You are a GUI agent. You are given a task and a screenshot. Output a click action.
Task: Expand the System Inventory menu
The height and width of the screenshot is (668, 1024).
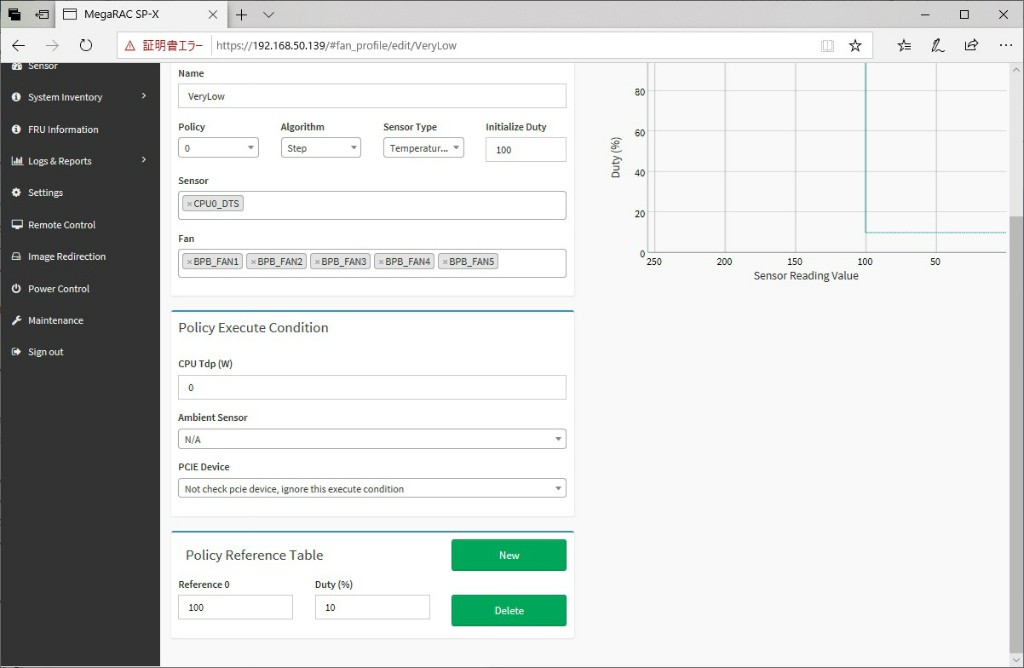tap(80, 97)
